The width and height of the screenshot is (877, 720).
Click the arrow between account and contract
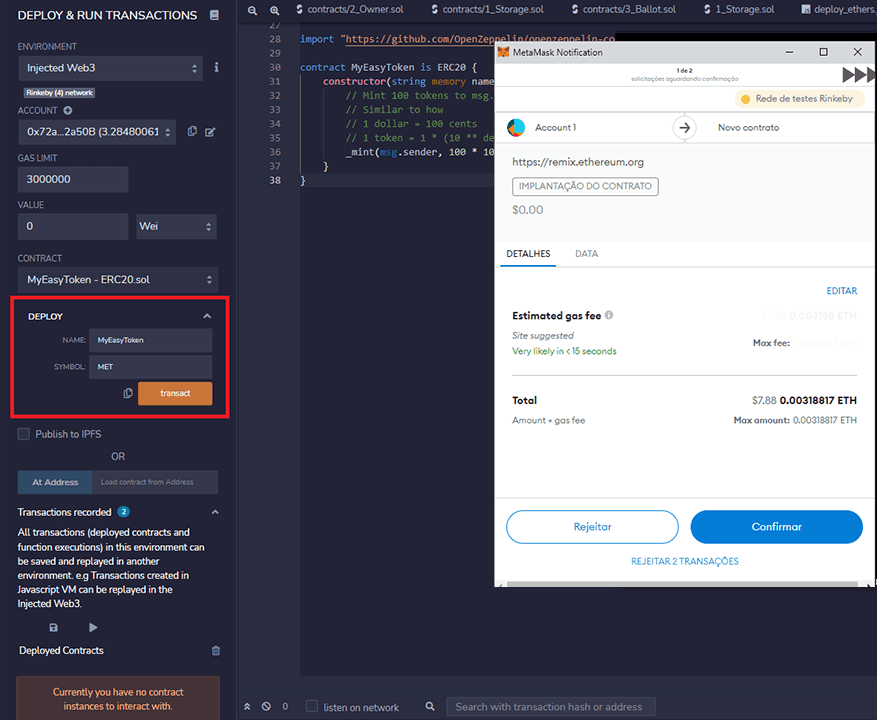(x=685, y=128)
